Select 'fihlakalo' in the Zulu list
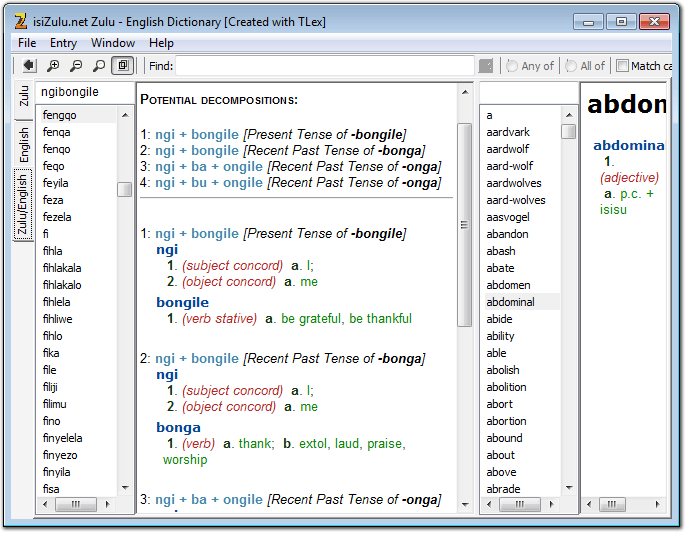Viewport: 687px width, 534px height. coord(62,285)
